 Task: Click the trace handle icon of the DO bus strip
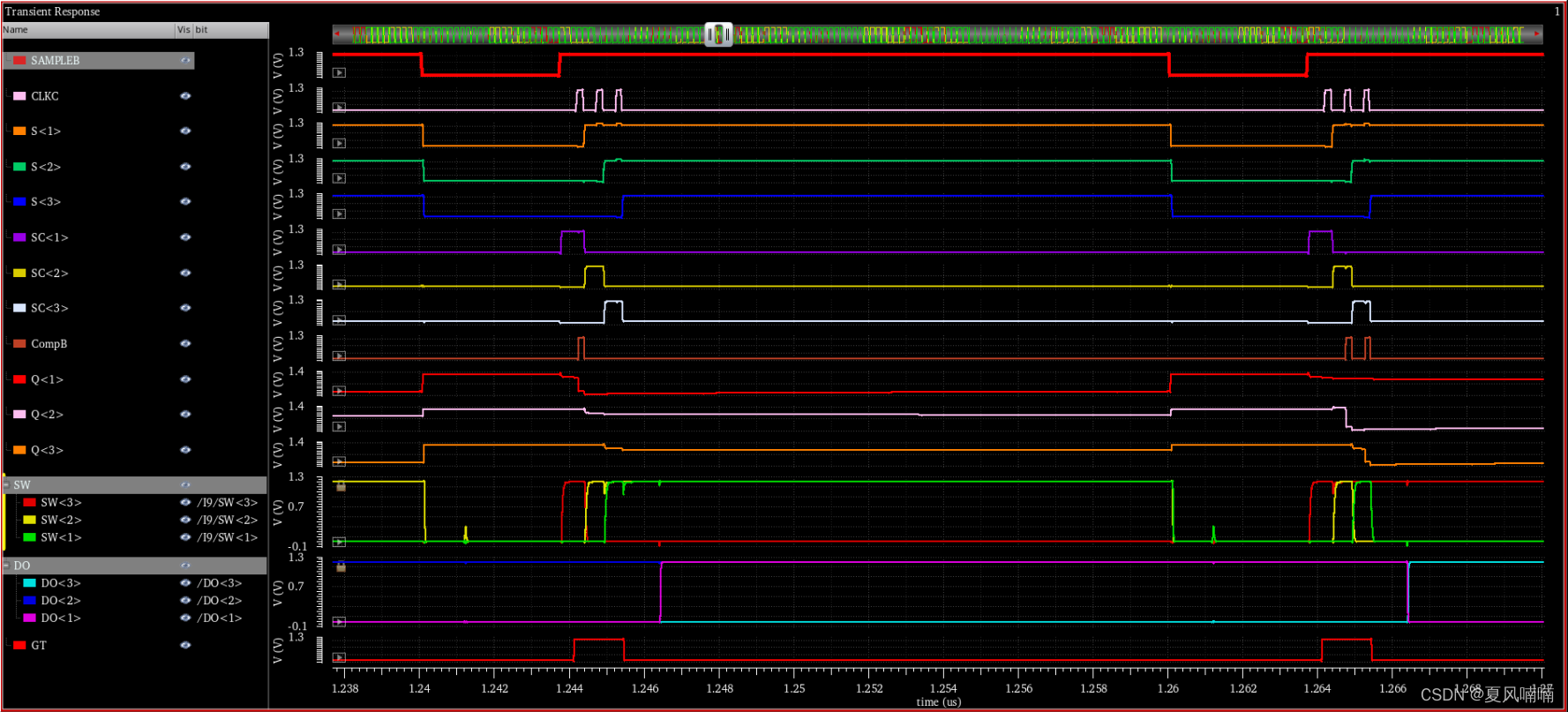339,622
